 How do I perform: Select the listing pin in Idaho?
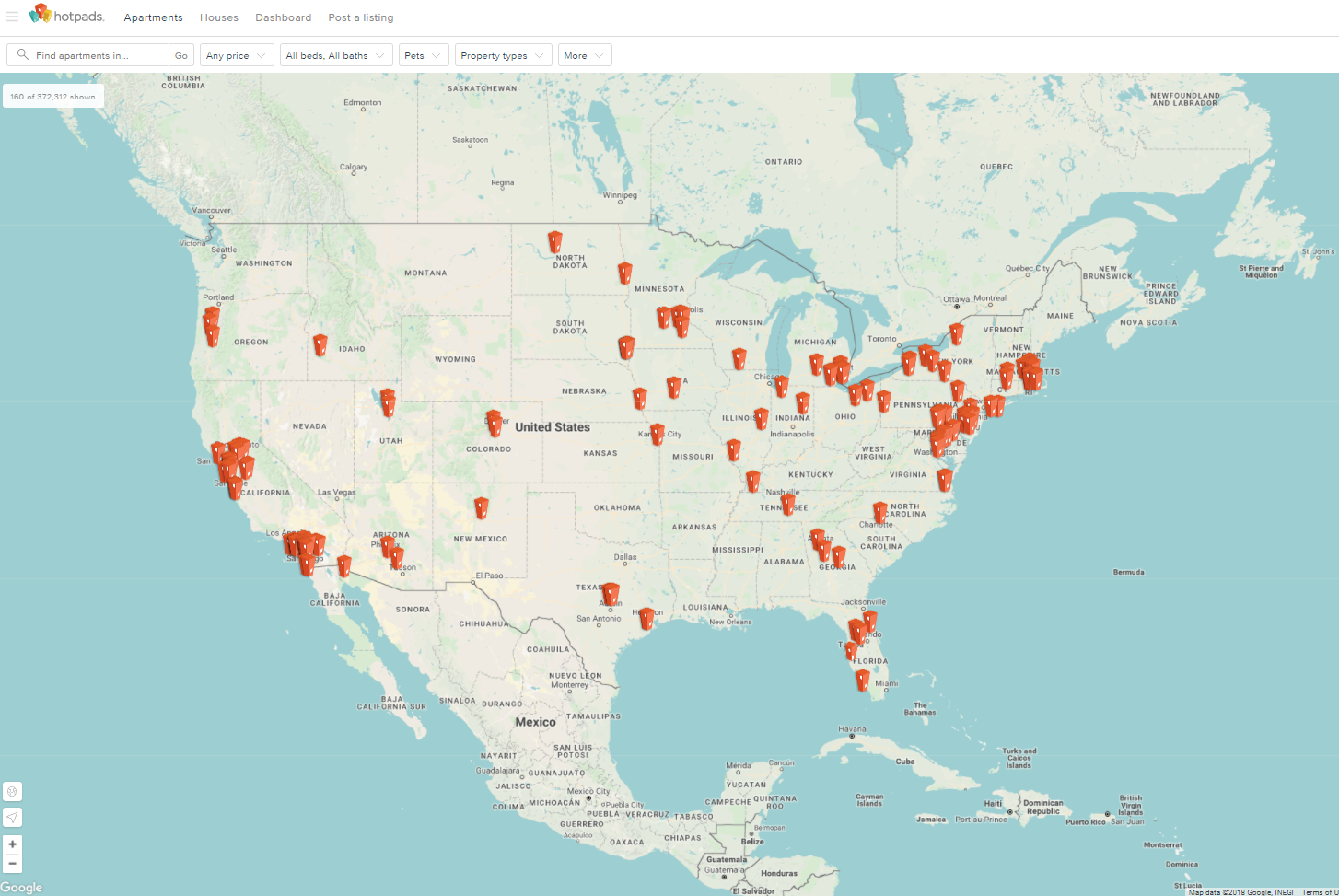(320, 345)
